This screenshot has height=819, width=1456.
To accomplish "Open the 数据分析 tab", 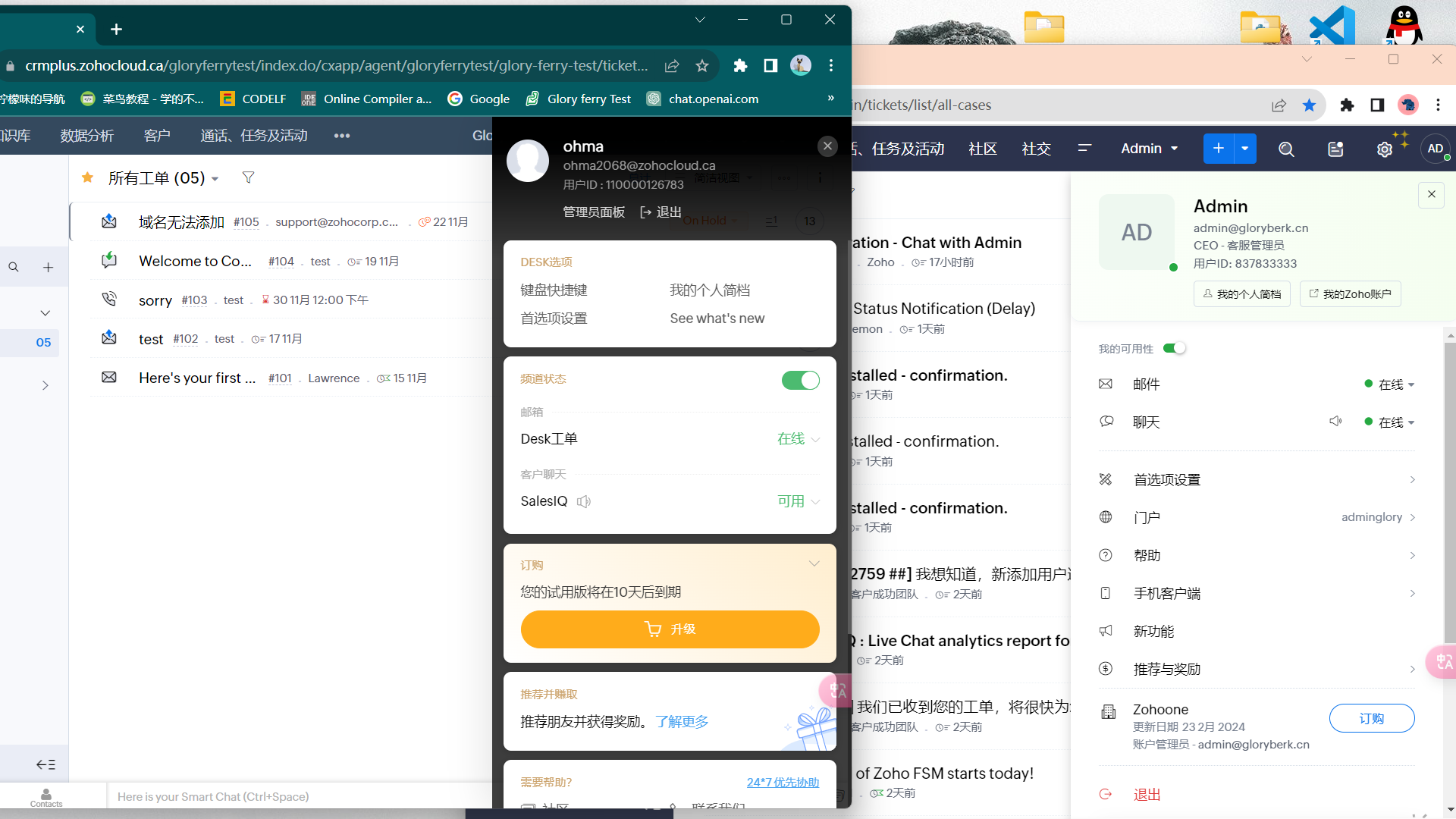I will 87,136.
